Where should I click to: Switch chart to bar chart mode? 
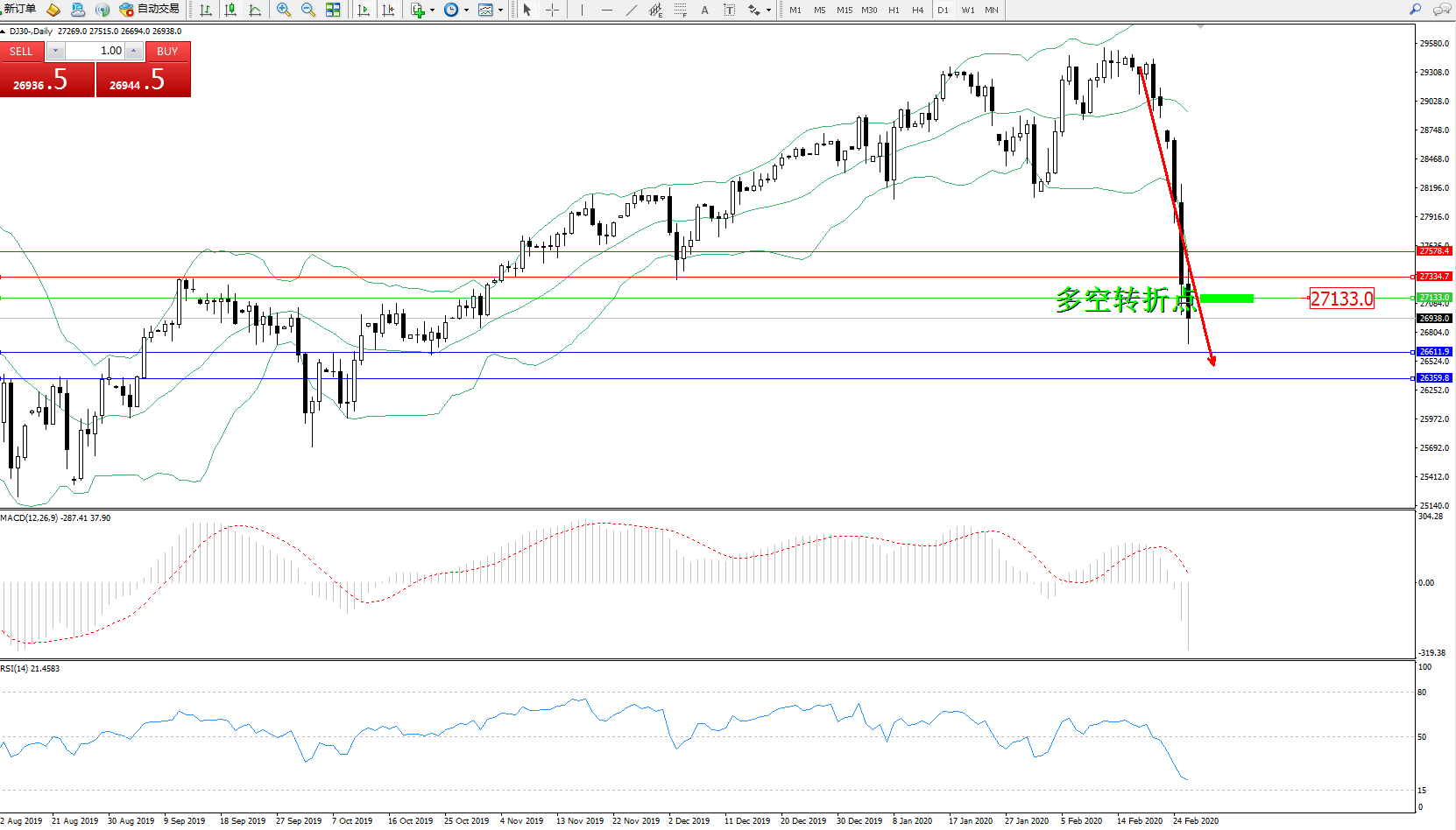pyautogui.click(x=206, y=10)
